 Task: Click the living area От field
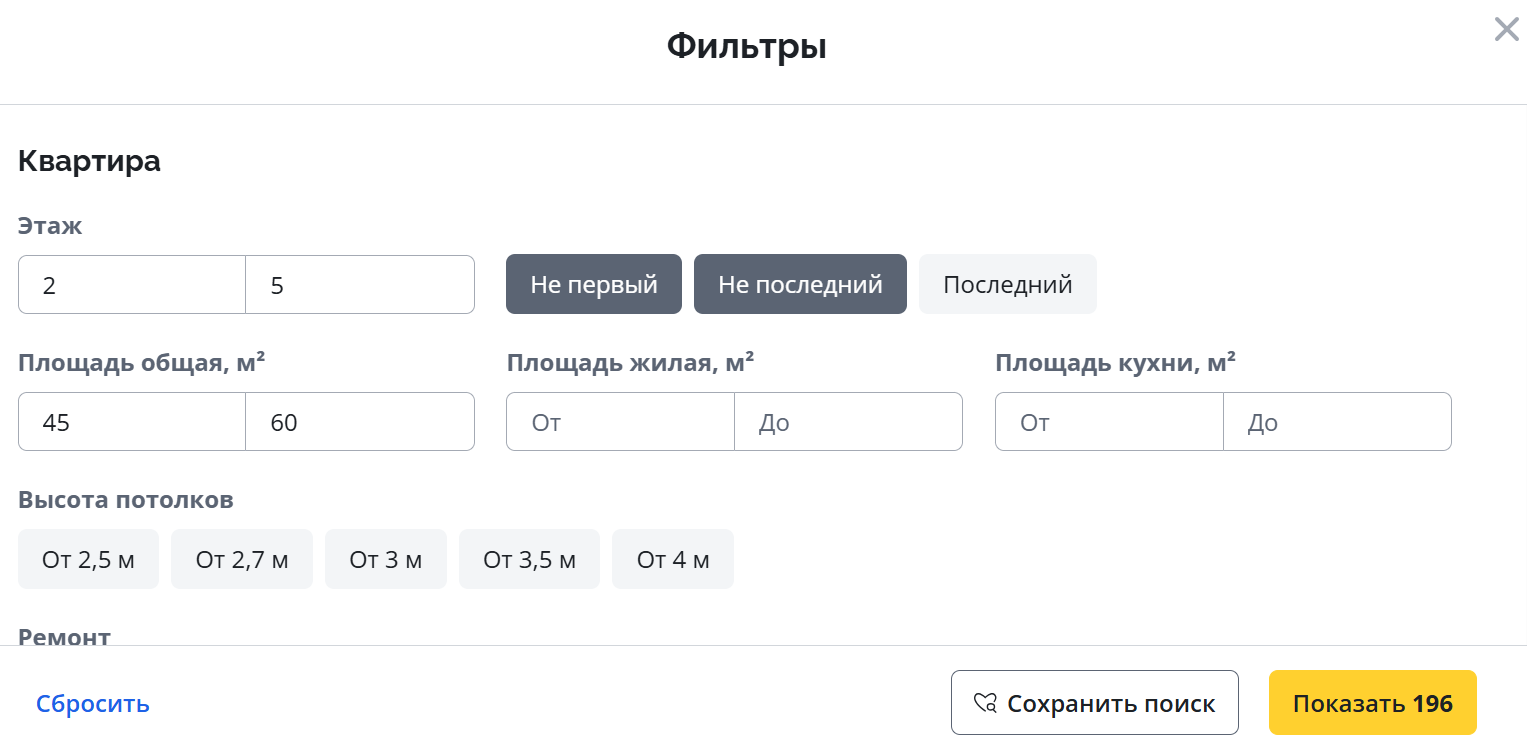tap(620, 422)
